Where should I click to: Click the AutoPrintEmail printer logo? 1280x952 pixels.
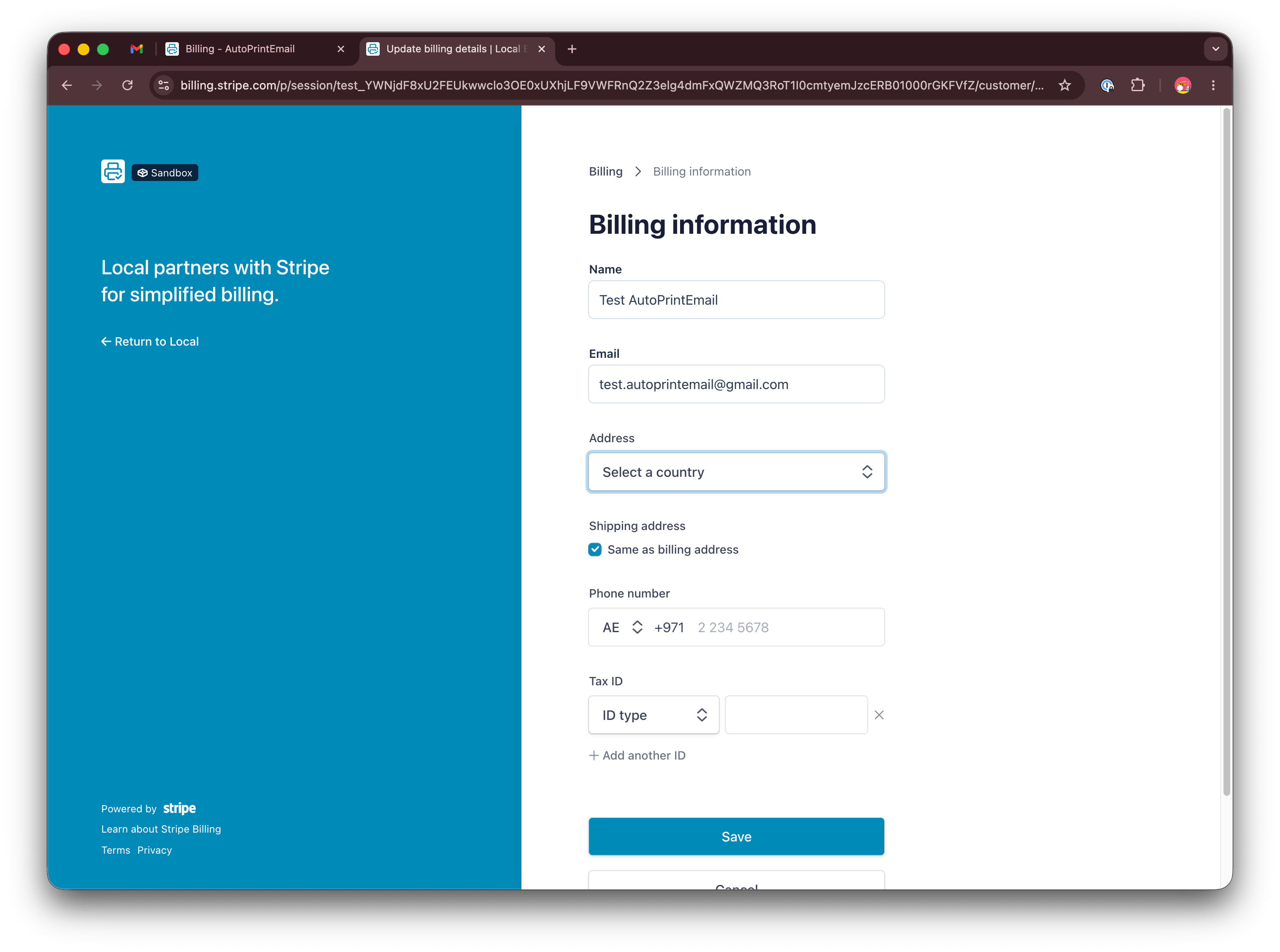point(113,172)
